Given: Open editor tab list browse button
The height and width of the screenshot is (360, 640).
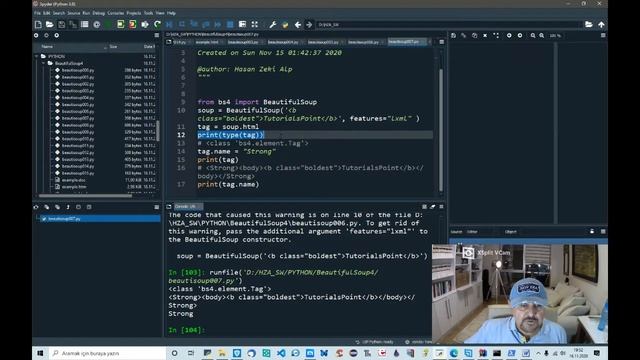Looking at the screenshot, I should pos(169,42).
